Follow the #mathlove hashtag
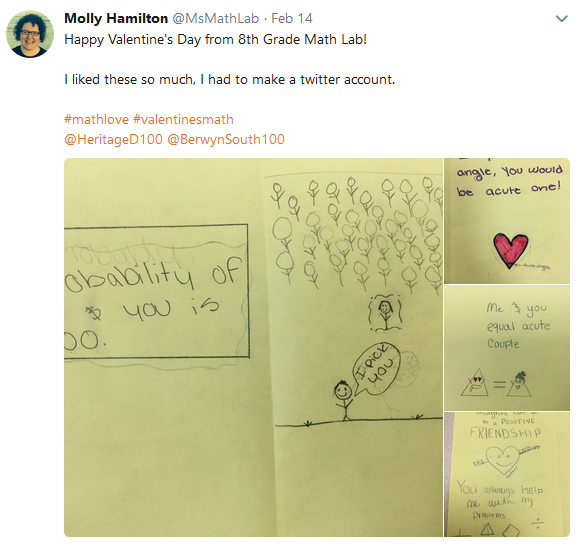581x548 pixels. (x=96, y=119)
